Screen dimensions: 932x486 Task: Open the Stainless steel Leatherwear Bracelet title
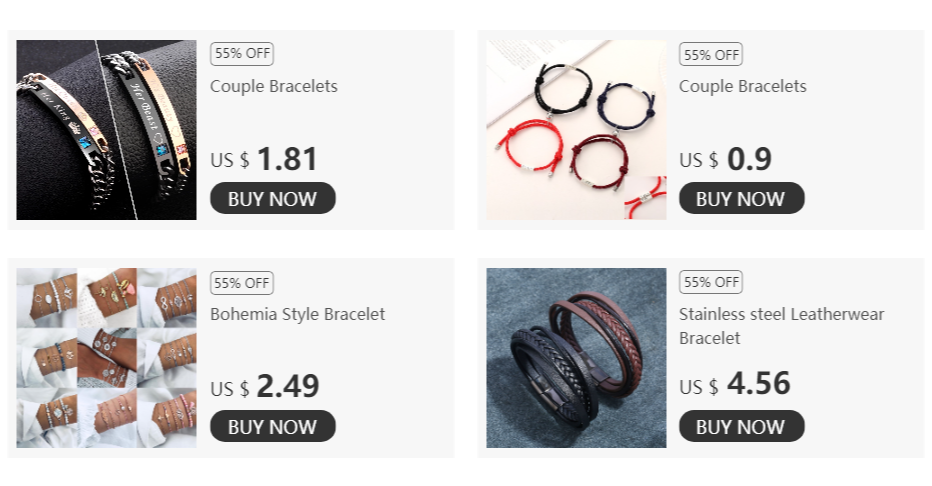pos(782,326)
